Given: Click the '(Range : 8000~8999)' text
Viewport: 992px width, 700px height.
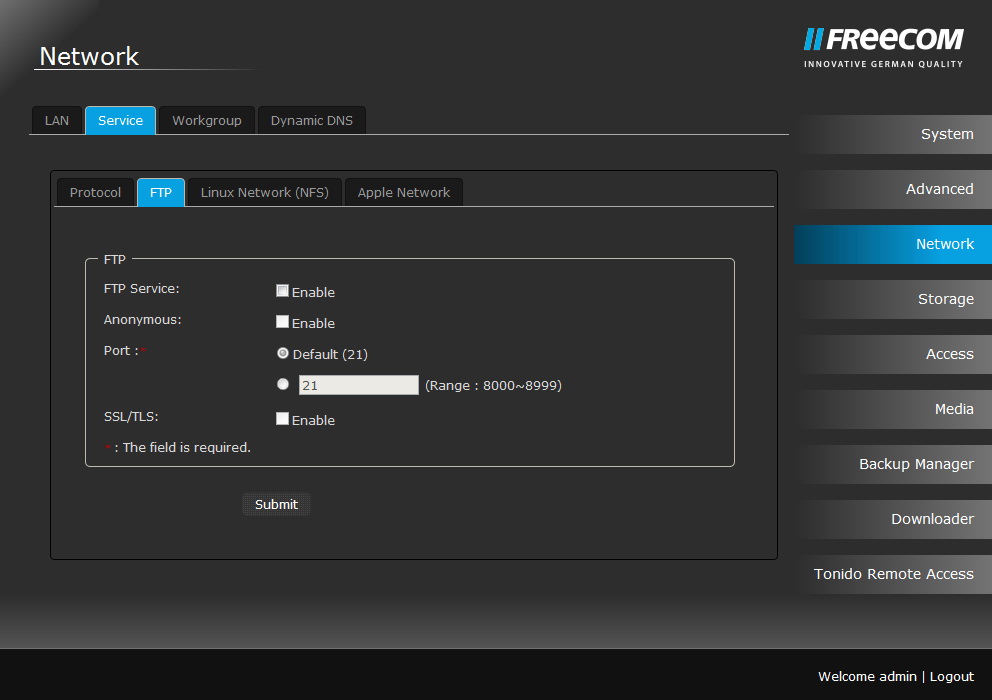Looking at the screenshot, I should 493,385.
